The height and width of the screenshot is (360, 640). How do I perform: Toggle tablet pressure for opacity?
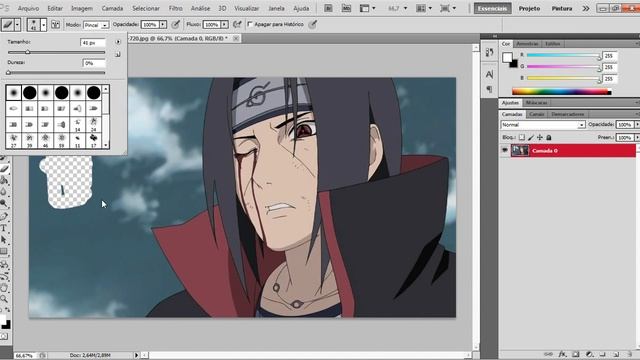[x=176, y=24]
